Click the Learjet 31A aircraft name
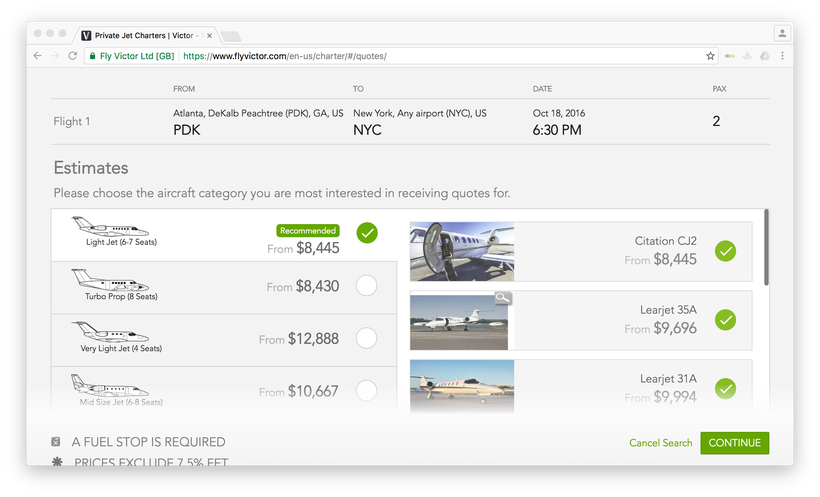This screenshot has height=497, width=820. [x=668, y=378]
